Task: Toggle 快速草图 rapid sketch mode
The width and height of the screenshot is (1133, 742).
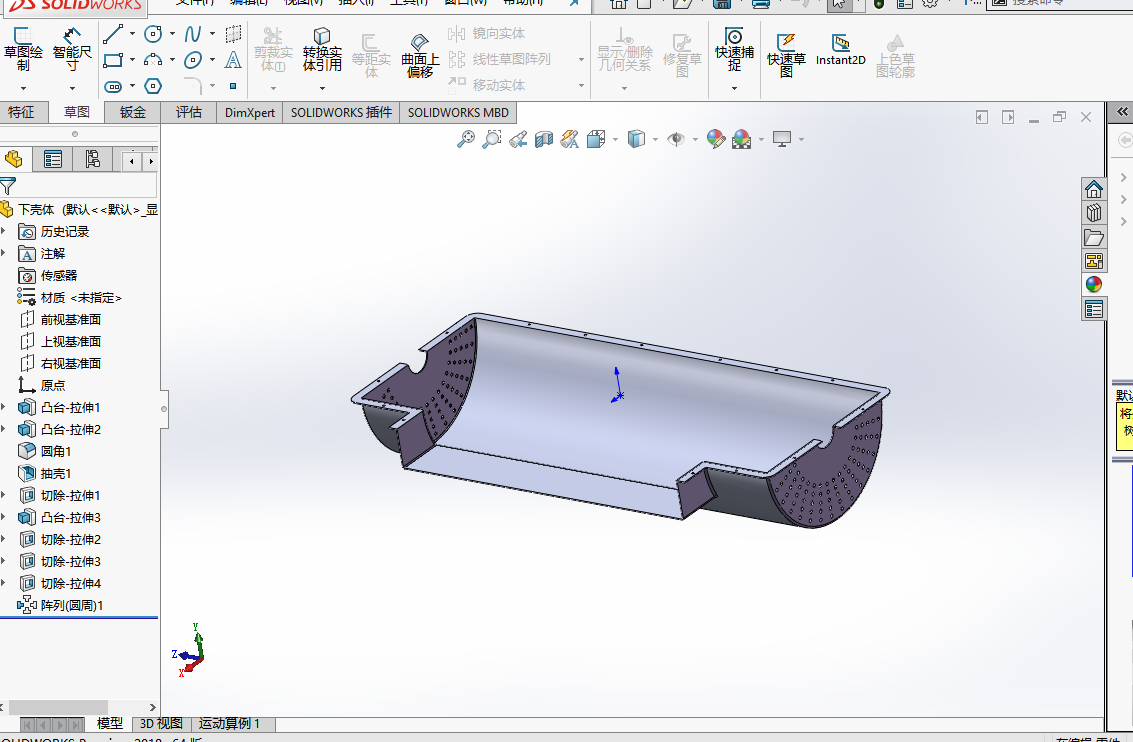Action: pyautogui.click(x=786, y=54)
